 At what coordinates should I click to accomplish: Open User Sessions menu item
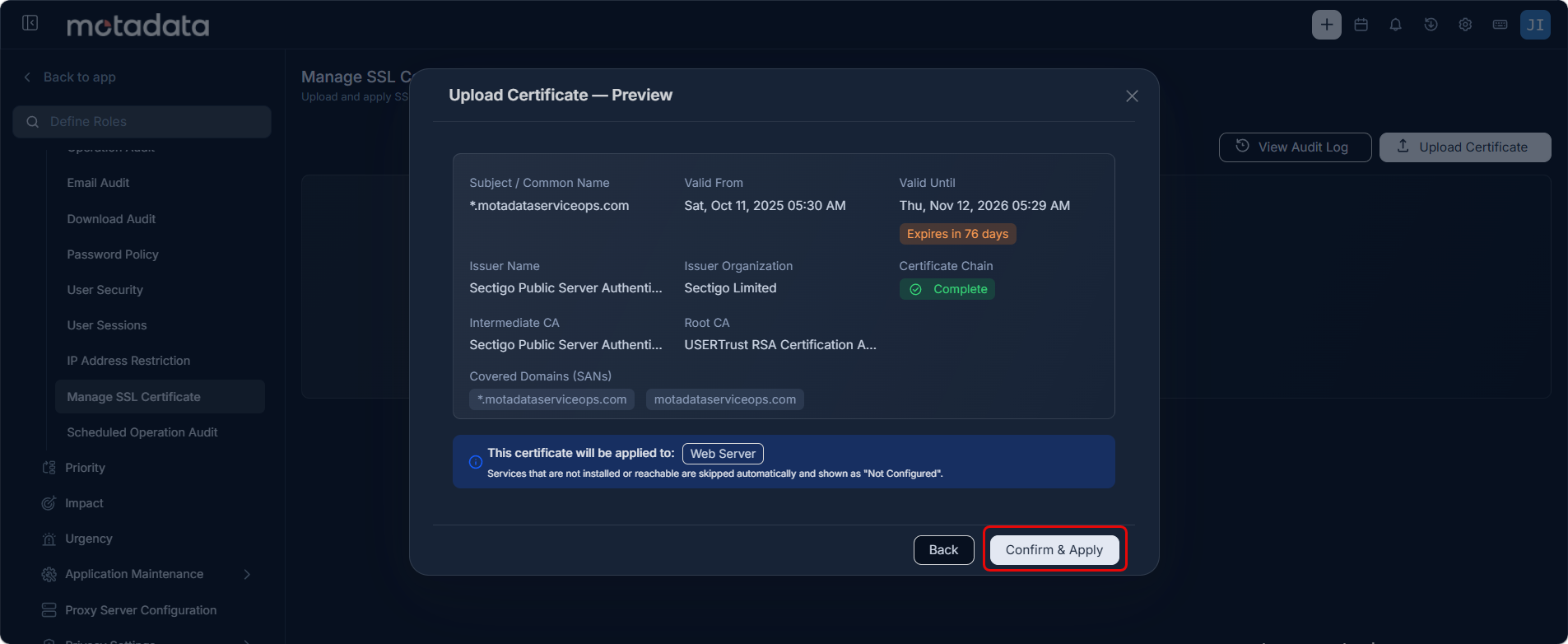[x=107, y=325]
